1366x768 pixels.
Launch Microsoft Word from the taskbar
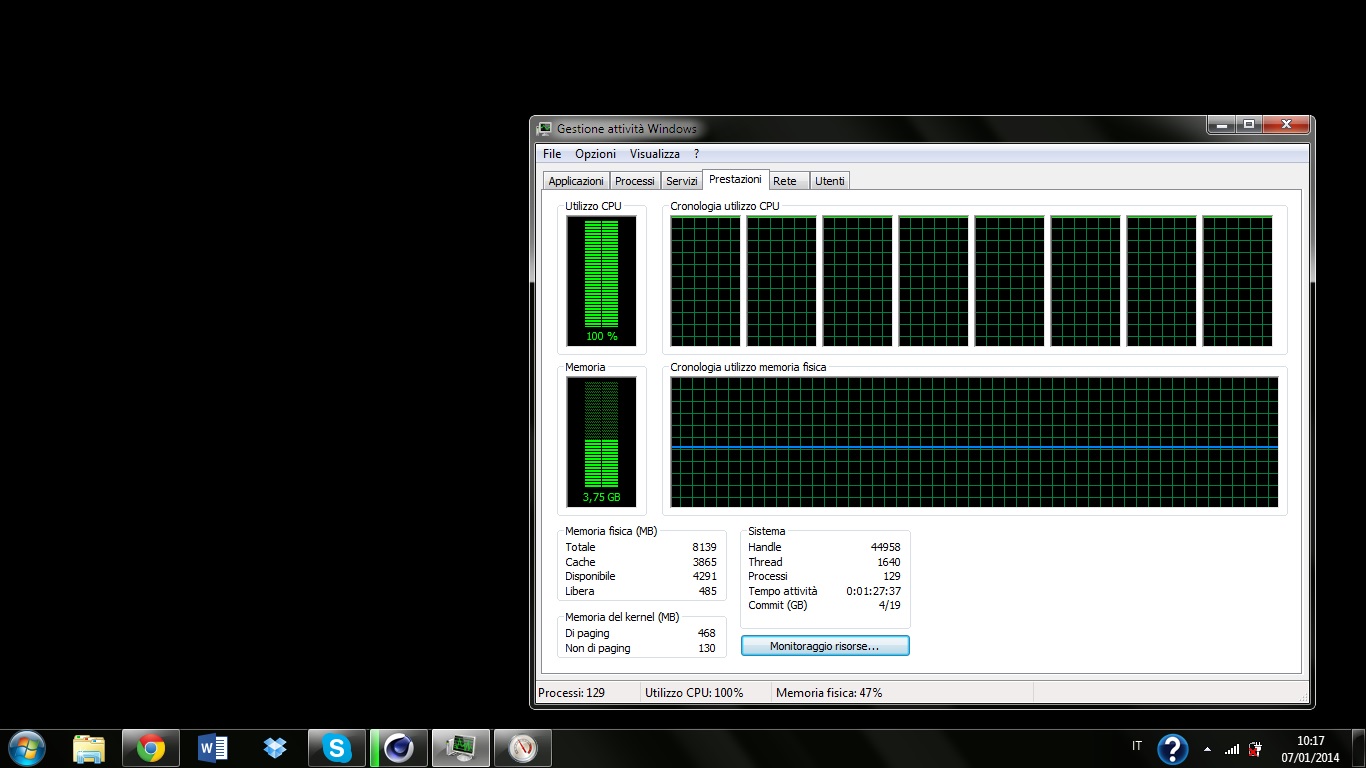(213, 748)
